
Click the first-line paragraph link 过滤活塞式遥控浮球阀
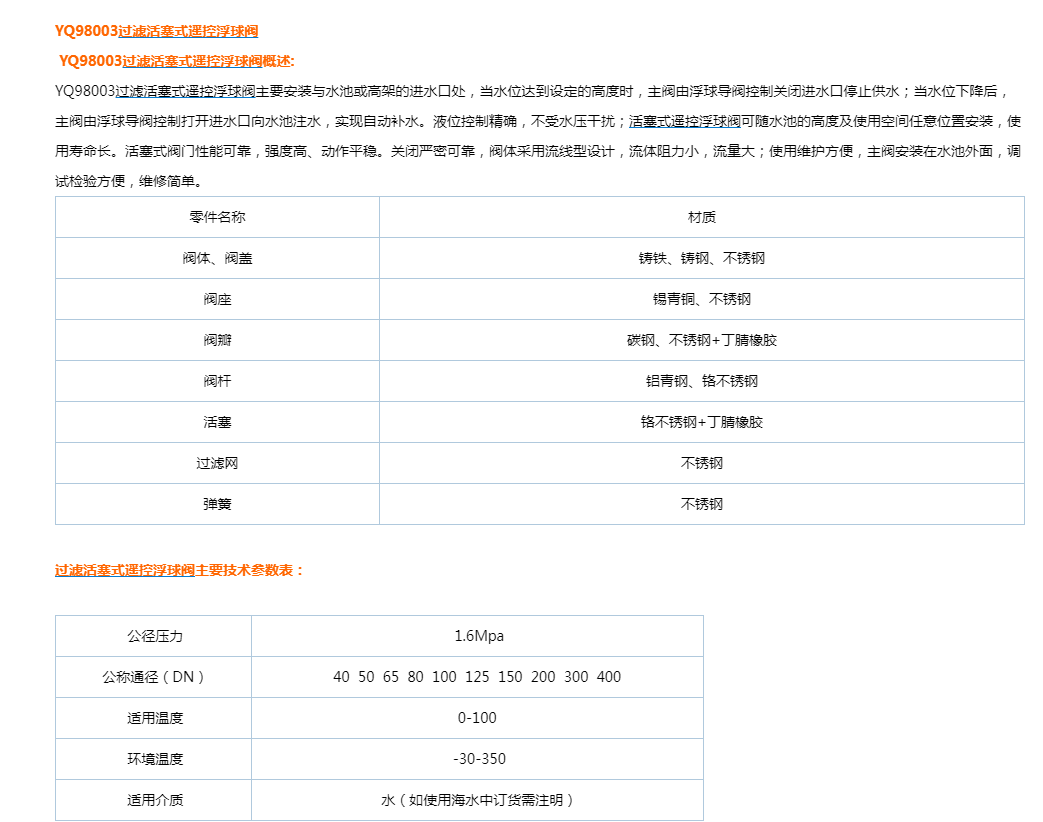click(185, 92)
